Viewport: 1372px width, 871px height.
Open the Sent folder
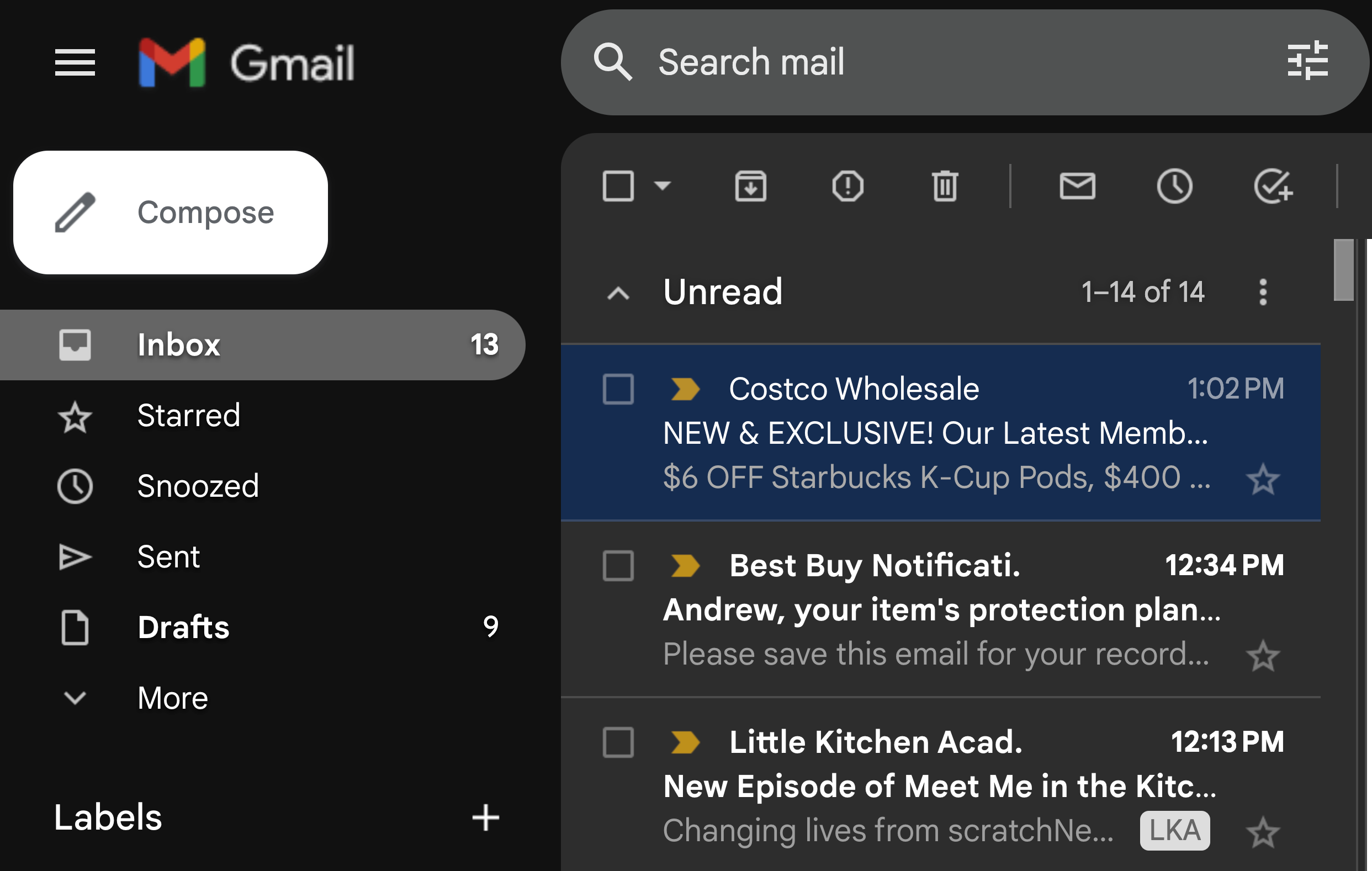pyautogui.click(x=262, y=557)
